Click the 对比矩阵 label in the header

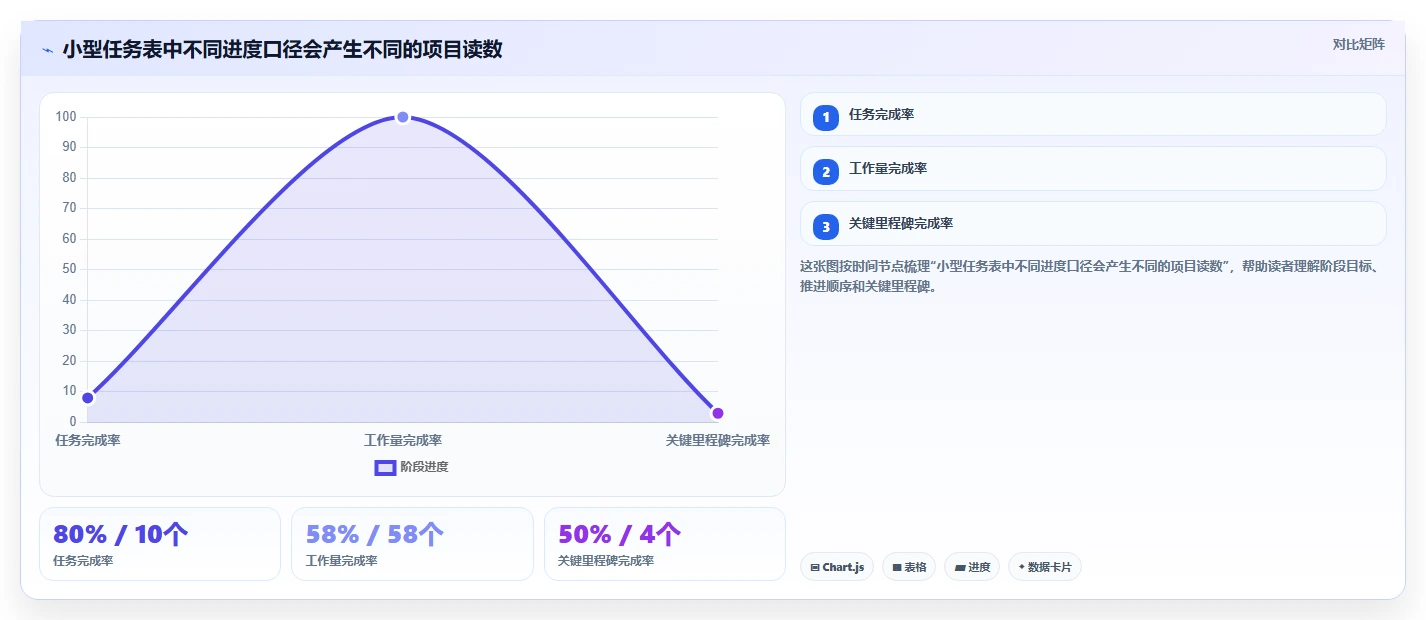point(1359,44)
